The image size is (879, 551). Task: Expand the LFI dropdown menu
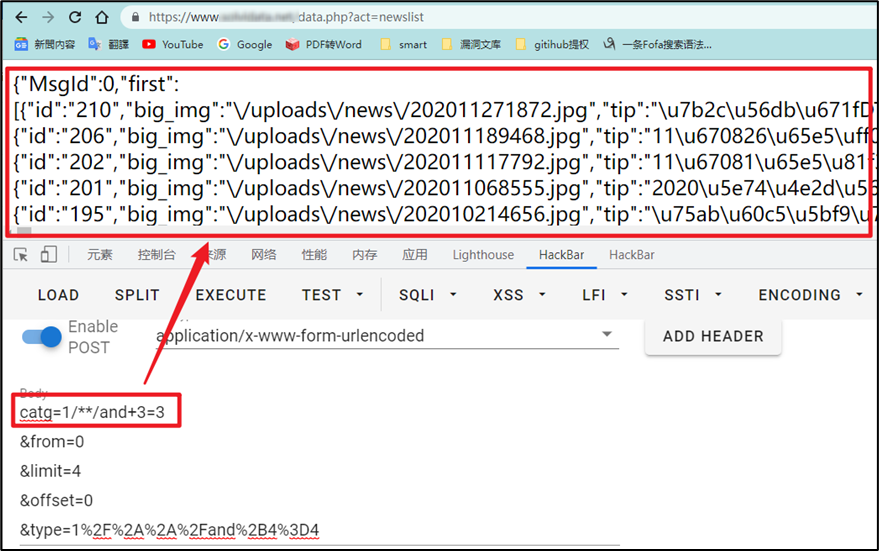(605, 295)
